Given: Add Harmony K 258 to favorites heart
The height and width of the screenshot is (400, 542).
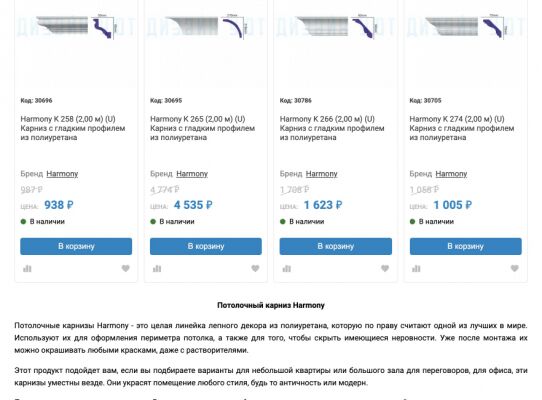Looking at the screenshot, I should [x=125, y=268].
